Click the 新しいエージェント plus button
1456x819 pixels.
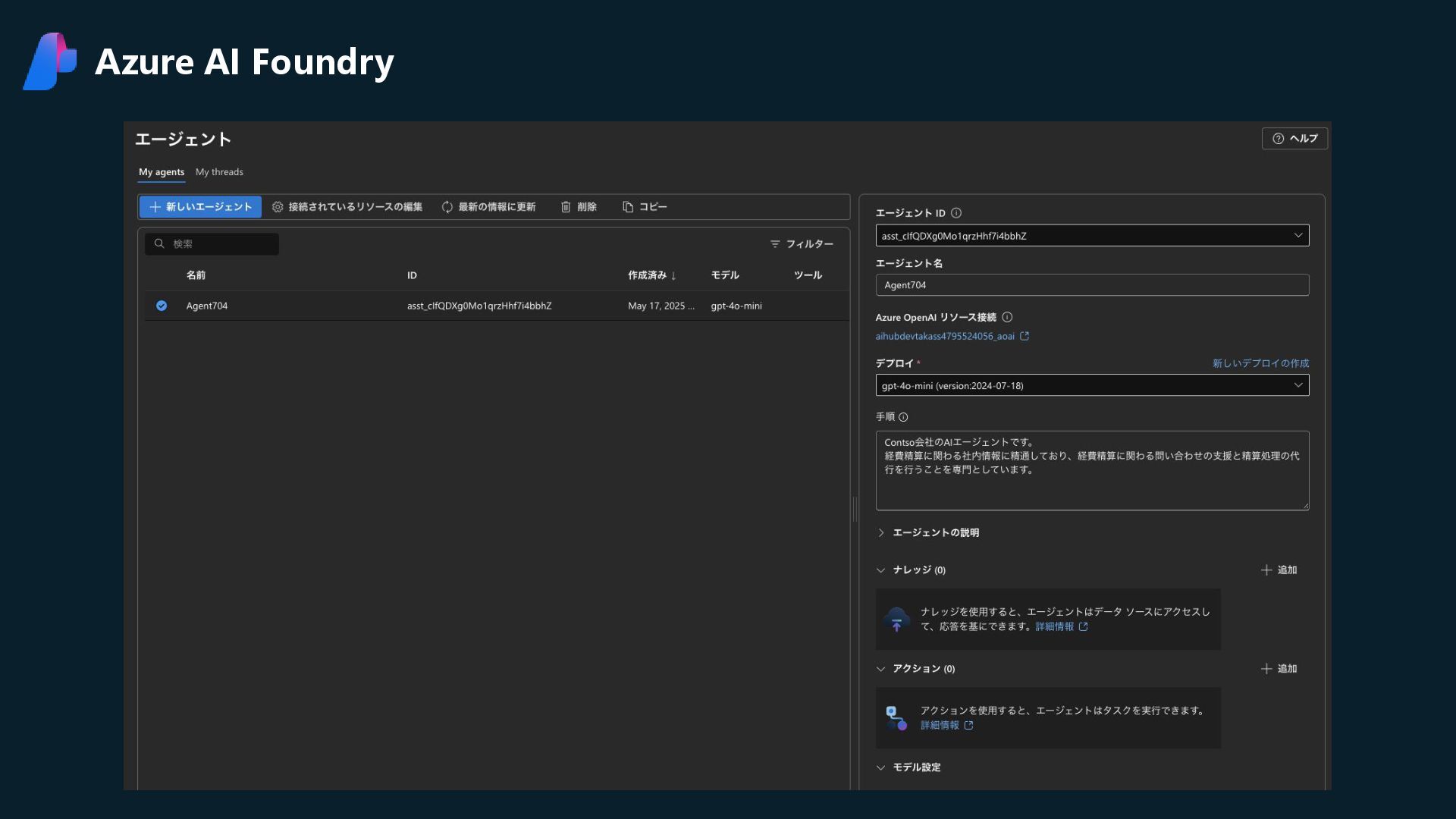click(x=155, y=207)
